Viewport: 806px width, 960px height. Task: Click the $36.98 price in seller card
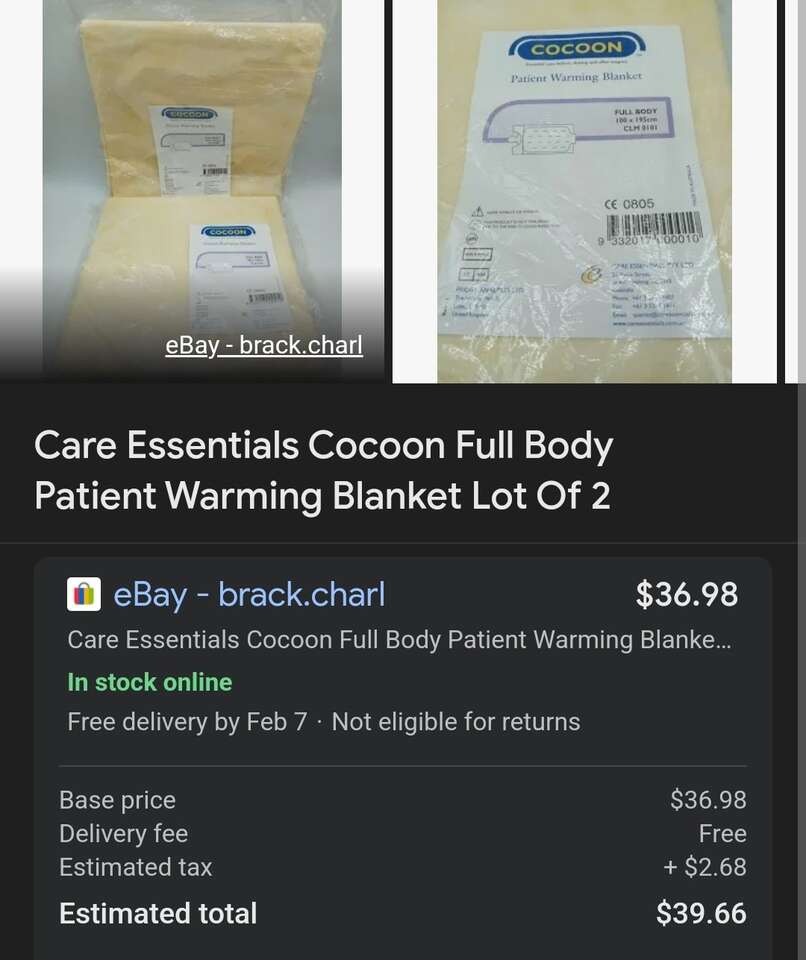[x=687, y=594]
